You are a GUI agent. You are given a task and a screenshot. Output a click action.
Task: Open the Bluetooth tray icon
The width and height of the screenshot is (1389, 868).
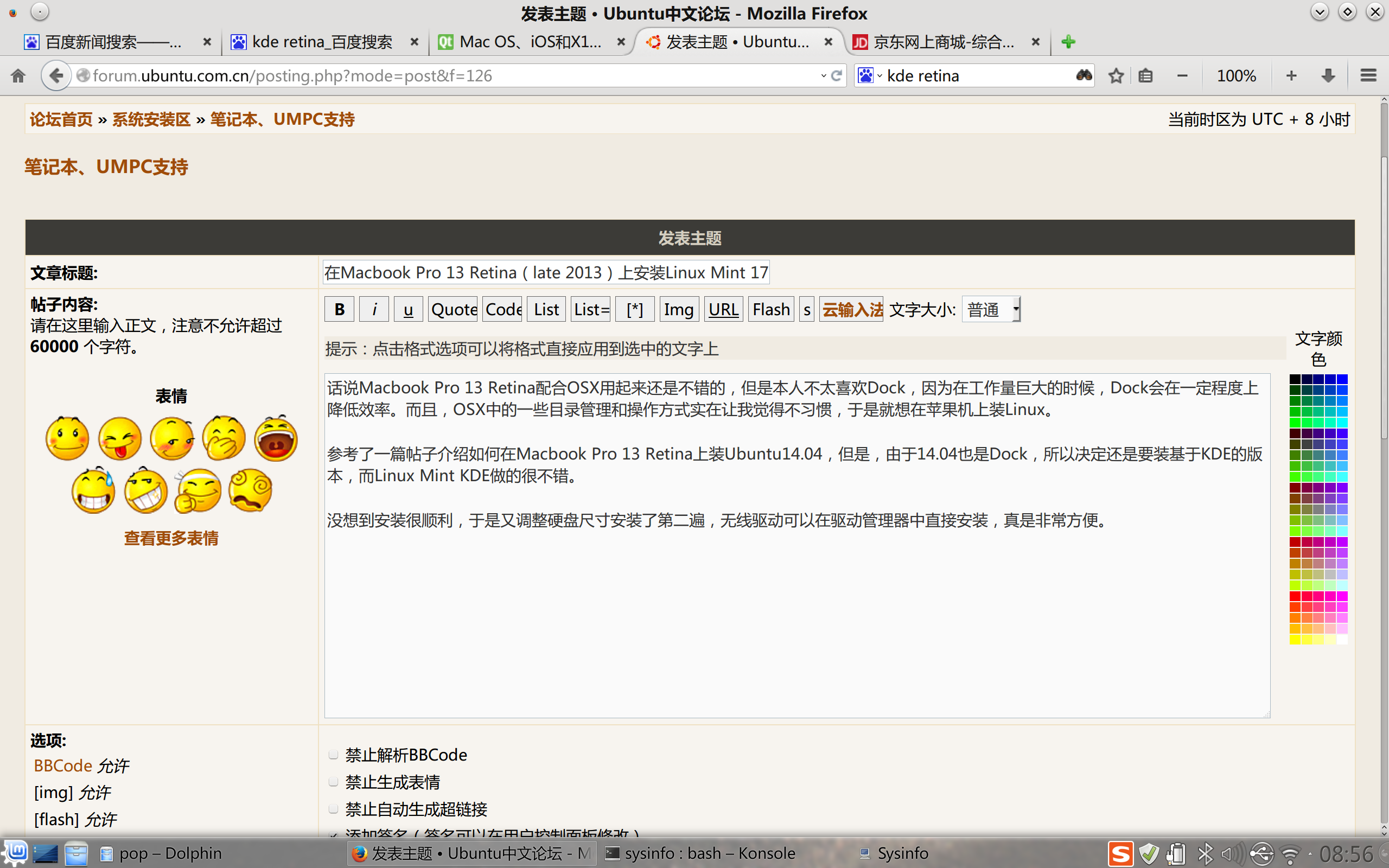point(1205,854)
